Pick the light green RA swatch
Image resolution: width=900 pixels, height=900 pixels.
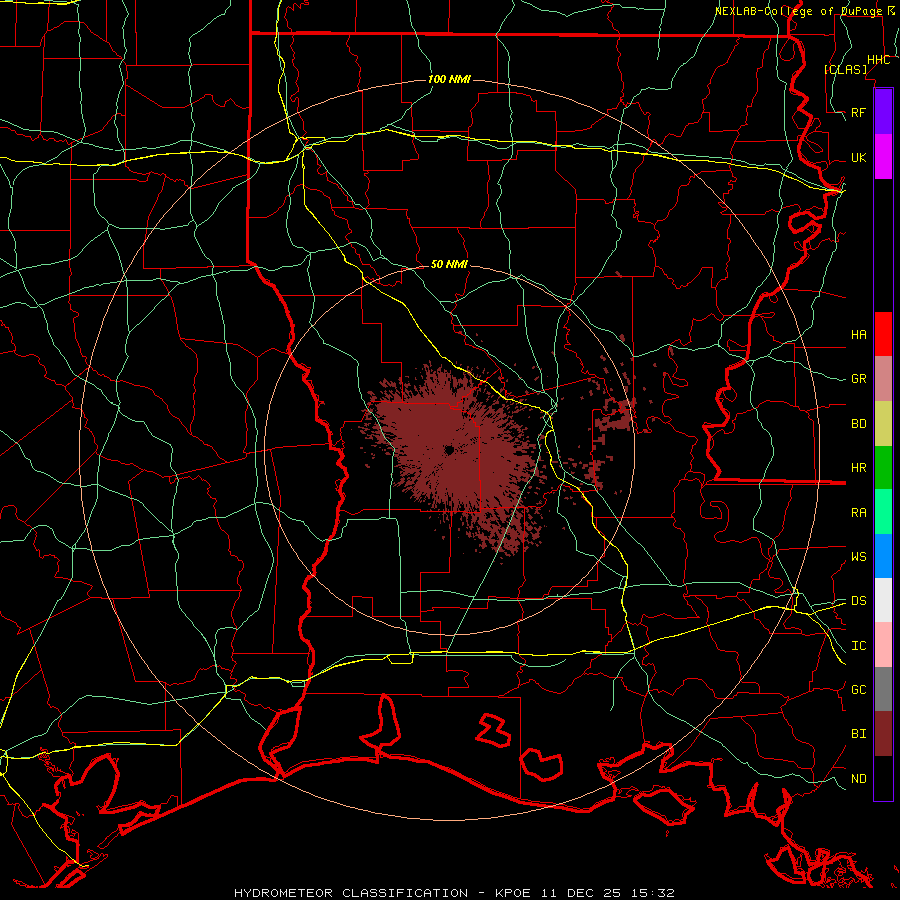coord(883,512)
